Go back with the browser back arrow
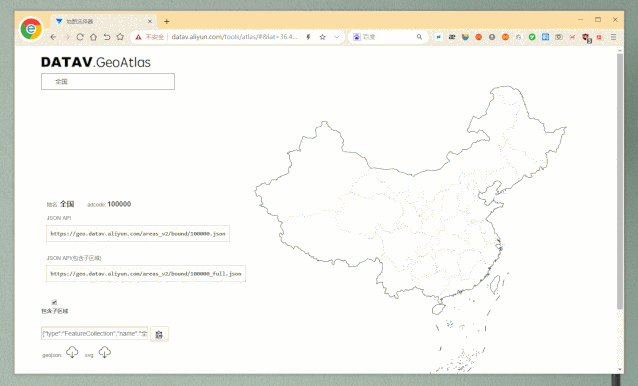 pyautogui.click(x=53, y=37)
